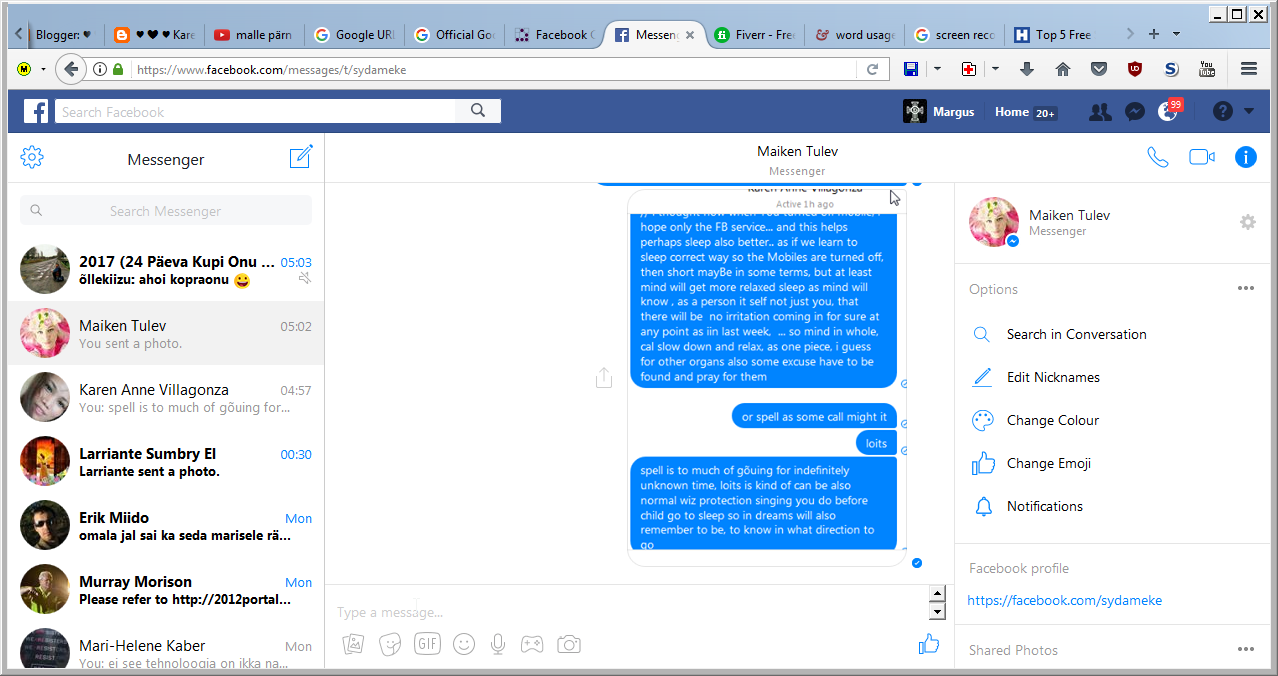The width and height of the screenshot is (1278, 676).
Task: Switch to the word usage tab
Action: (x=854, y=34)
